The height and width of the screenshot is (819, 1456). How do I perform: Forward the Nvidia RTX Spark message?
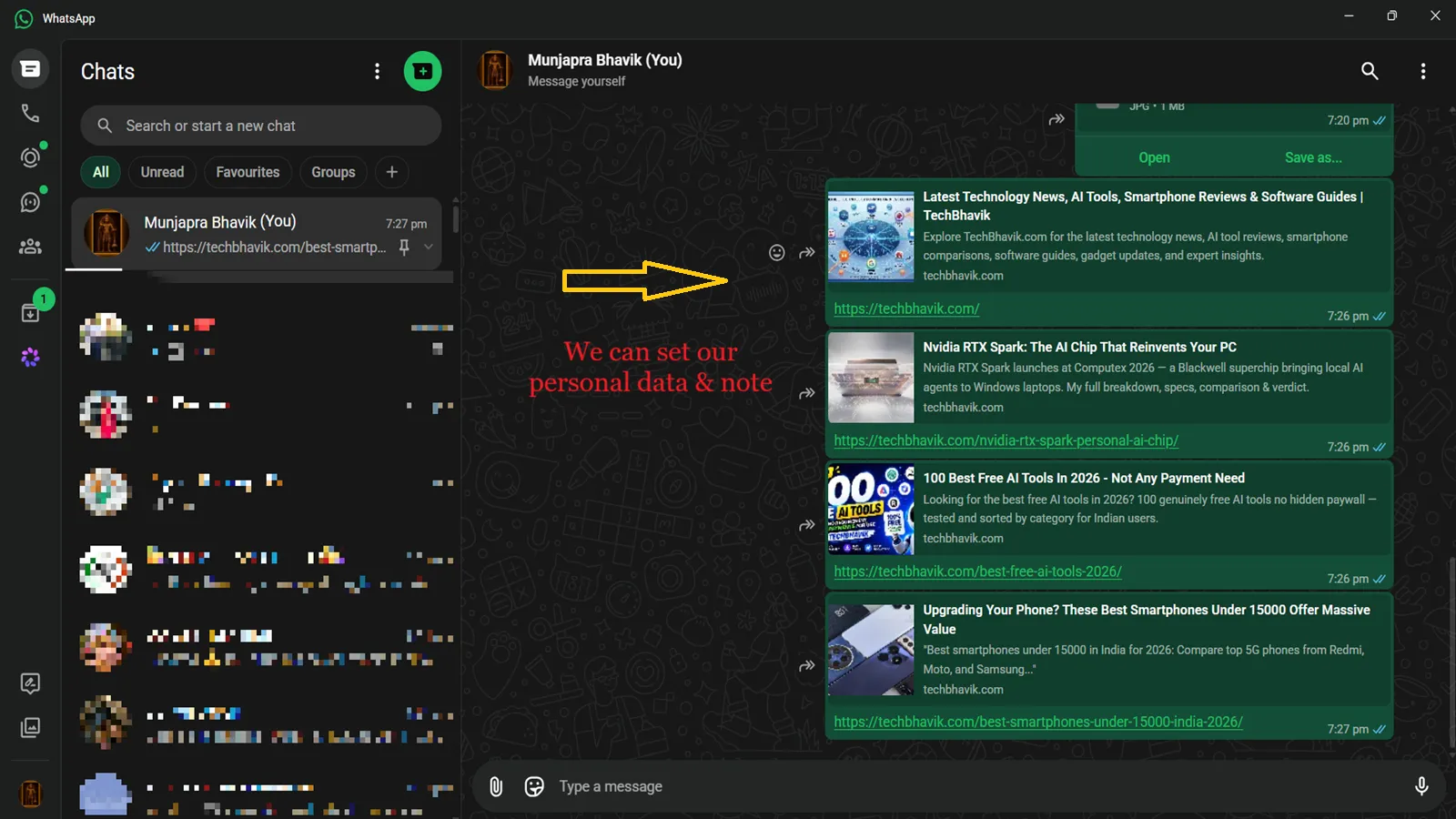[807, 394]
